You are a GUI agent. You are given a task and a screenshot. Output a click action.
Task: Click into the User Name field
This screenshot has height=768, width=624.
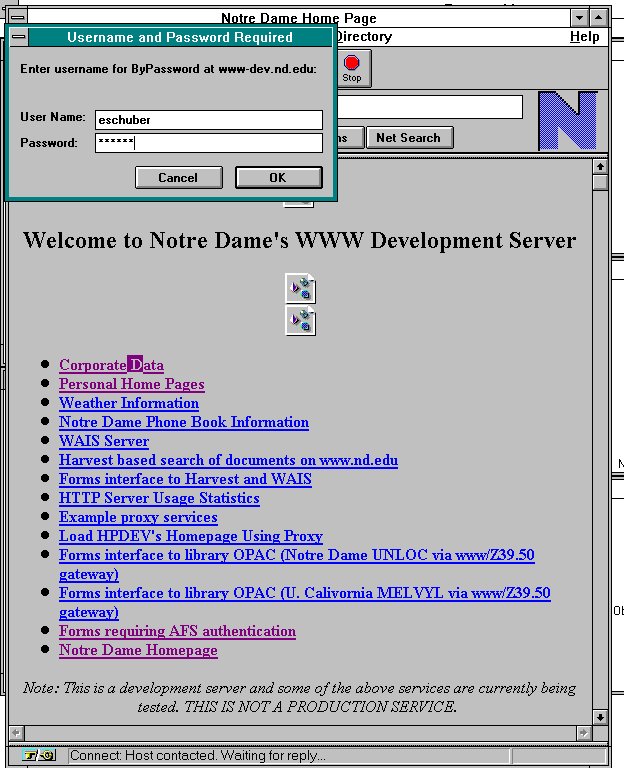(209, 120)
